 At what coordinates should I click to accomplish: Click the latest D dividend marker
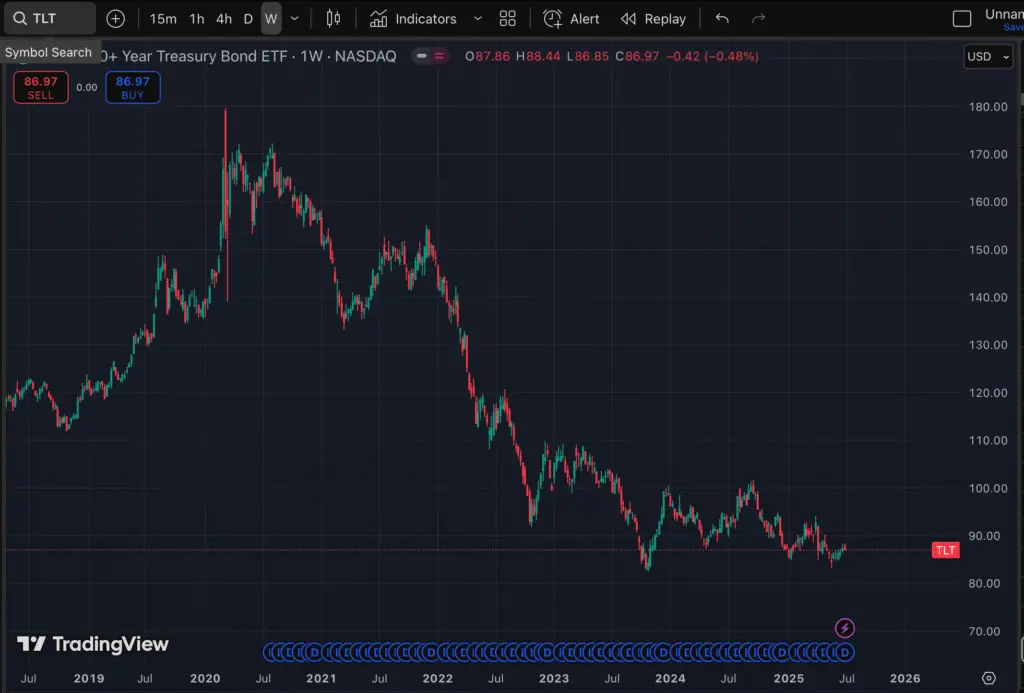pyautogui.click(x=845, y=653)
